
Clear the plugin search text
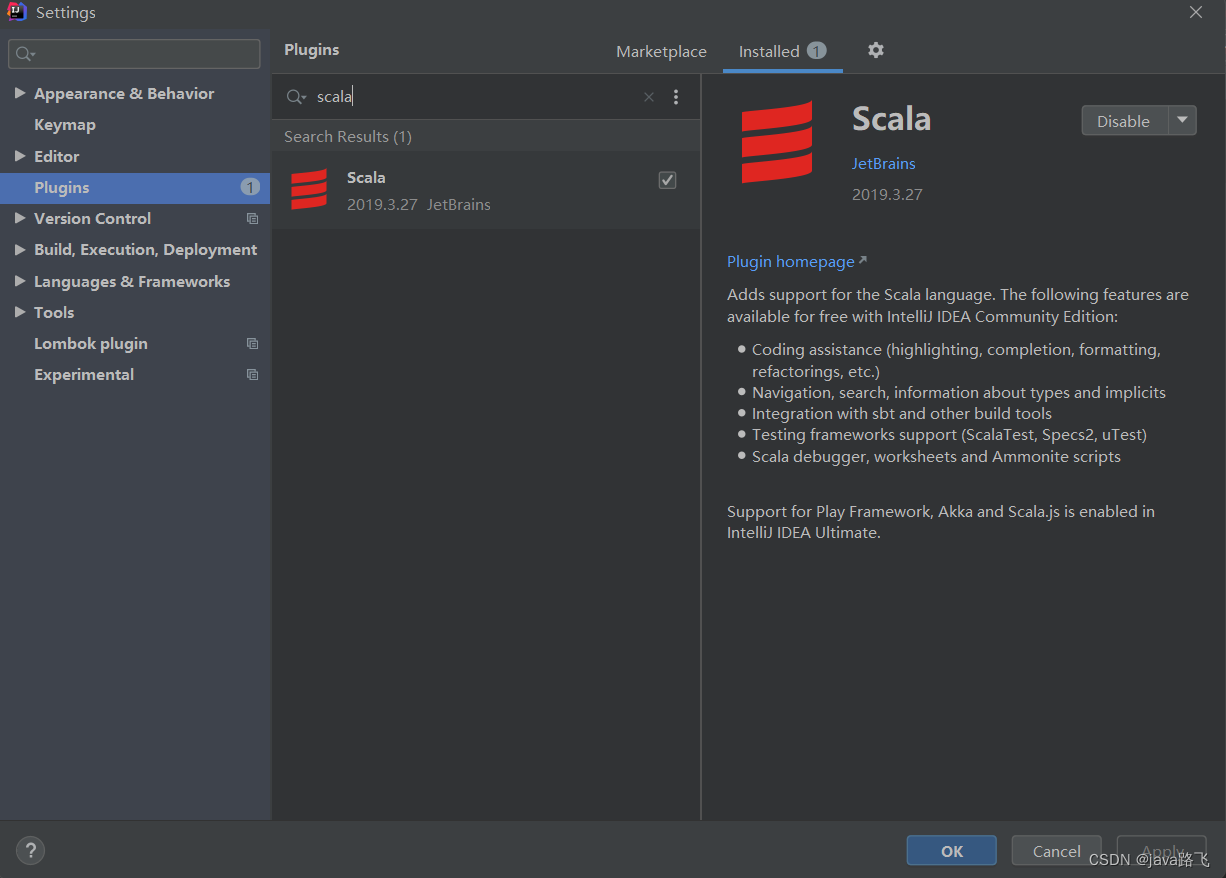click(x=649, y=97)
